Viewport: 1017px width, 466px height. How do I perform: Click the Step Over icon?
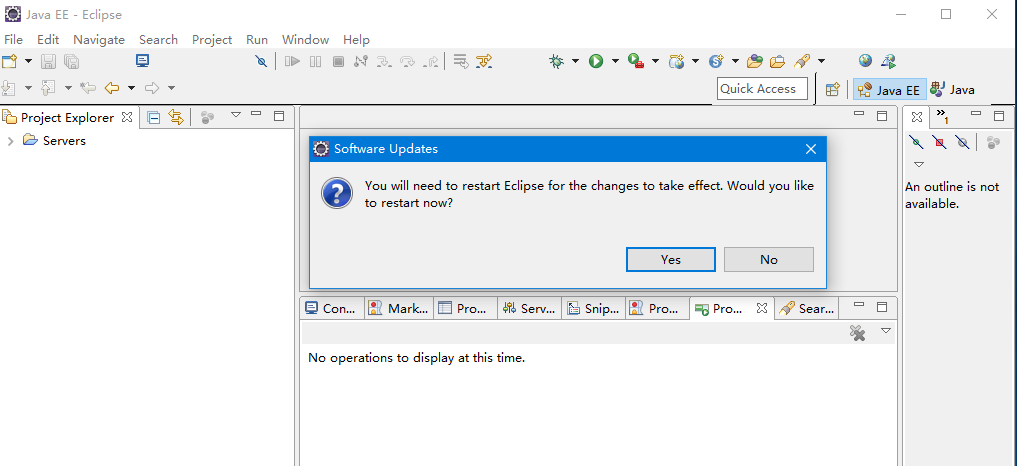coord(408,62)
